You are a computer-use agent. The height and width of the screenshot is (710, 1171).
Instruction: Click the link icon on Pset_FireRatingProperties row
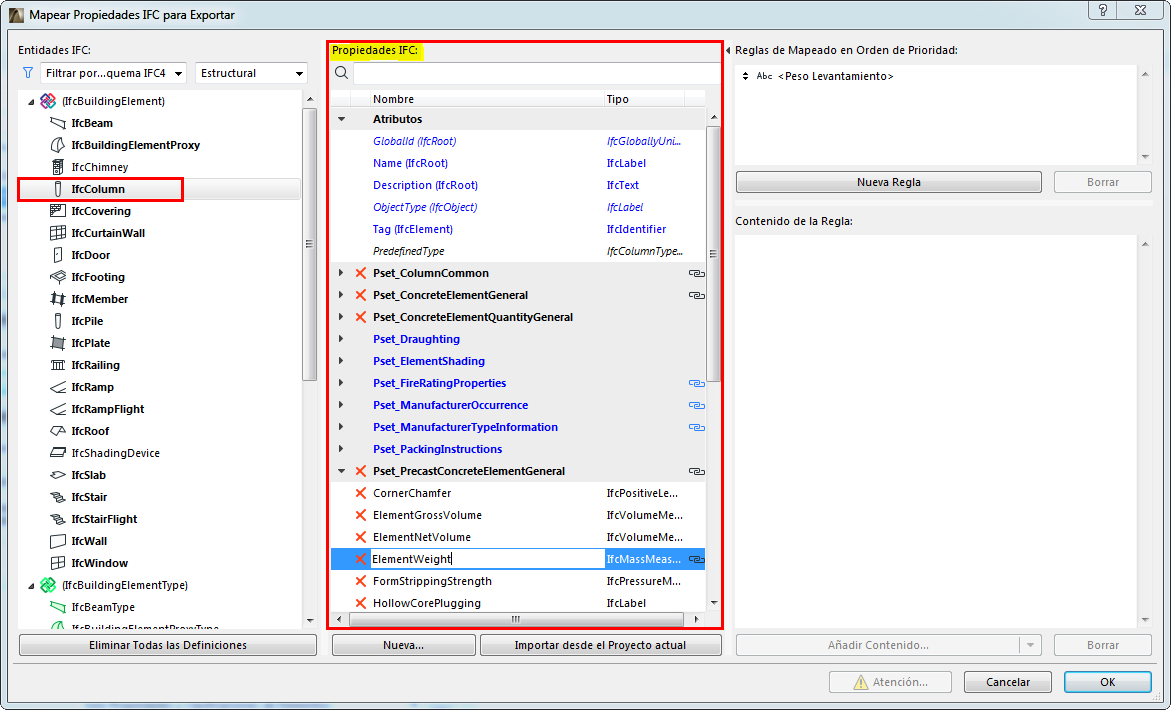coord(697,384)
